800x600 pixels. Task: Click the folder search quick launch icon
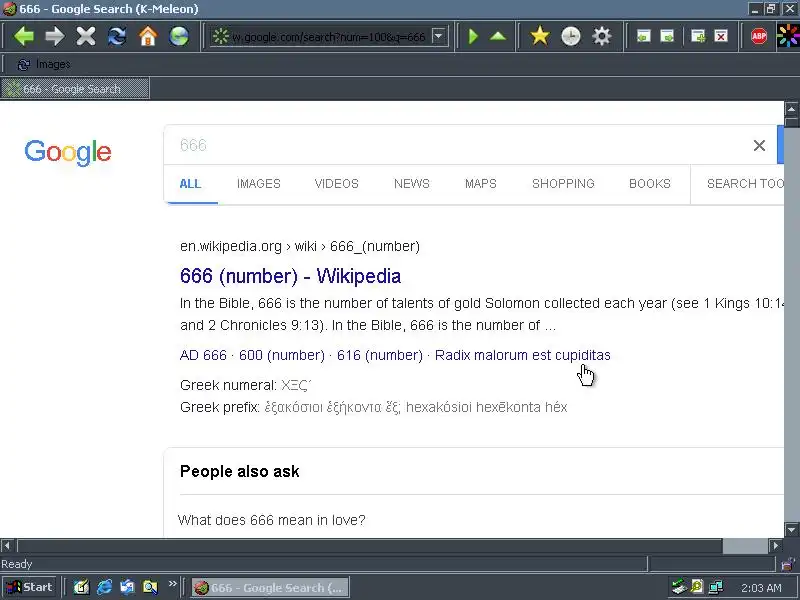click(150, 587)
